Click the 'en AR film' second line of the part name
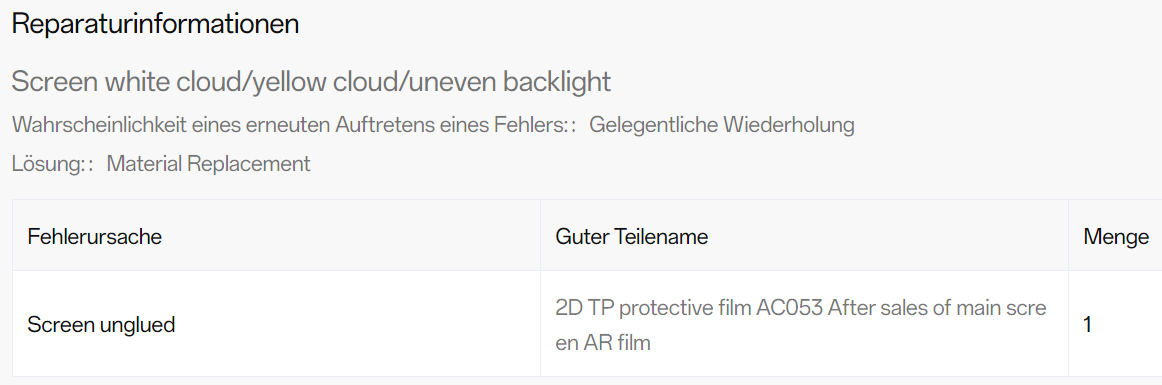Screen dimensions: 1162x385 click(x=602, y=343)
